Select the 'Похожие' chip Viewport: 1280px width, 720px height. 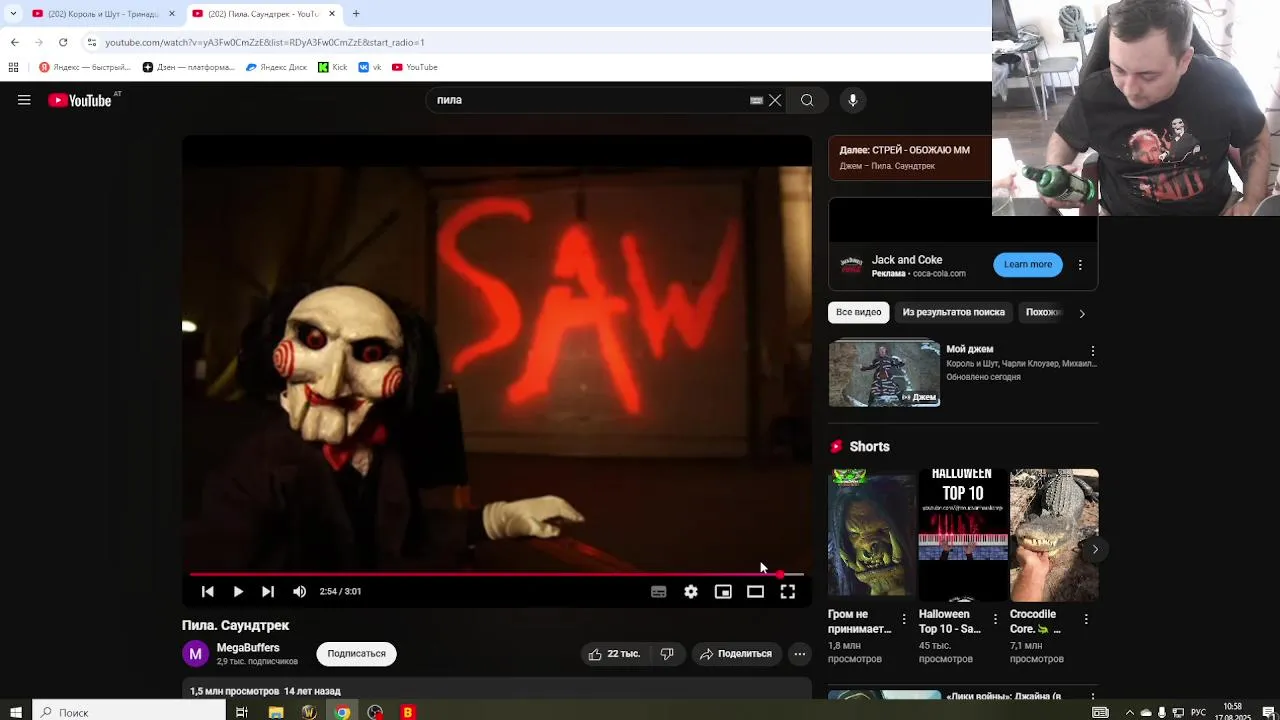point(1042,312)
